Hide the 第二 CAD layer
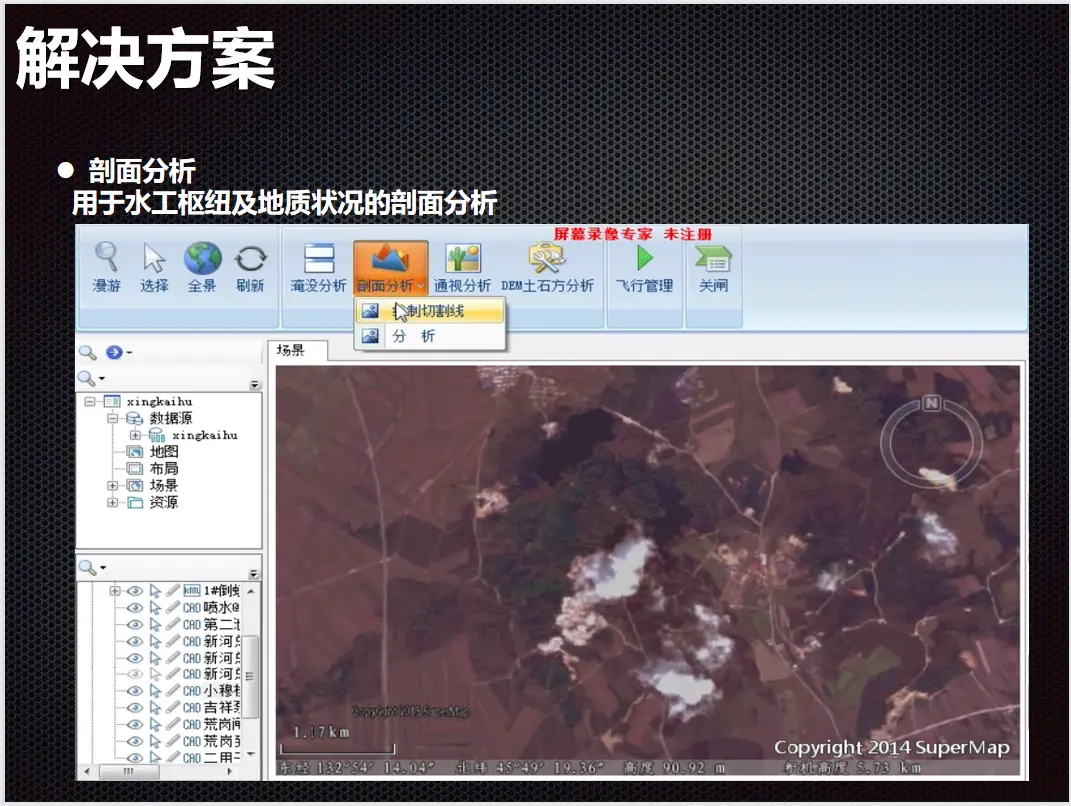The width and height of the screenshot is (1071, 806). (x=135, y=624)
